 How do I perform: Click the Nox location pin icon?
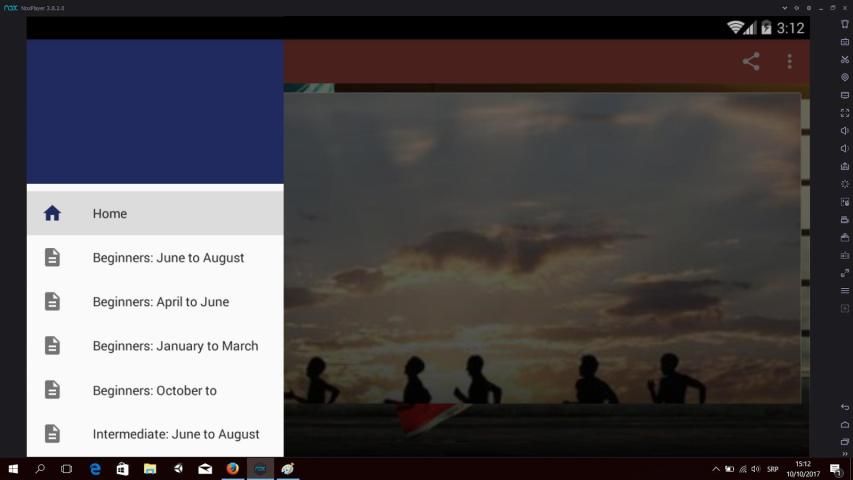point(845,77)
